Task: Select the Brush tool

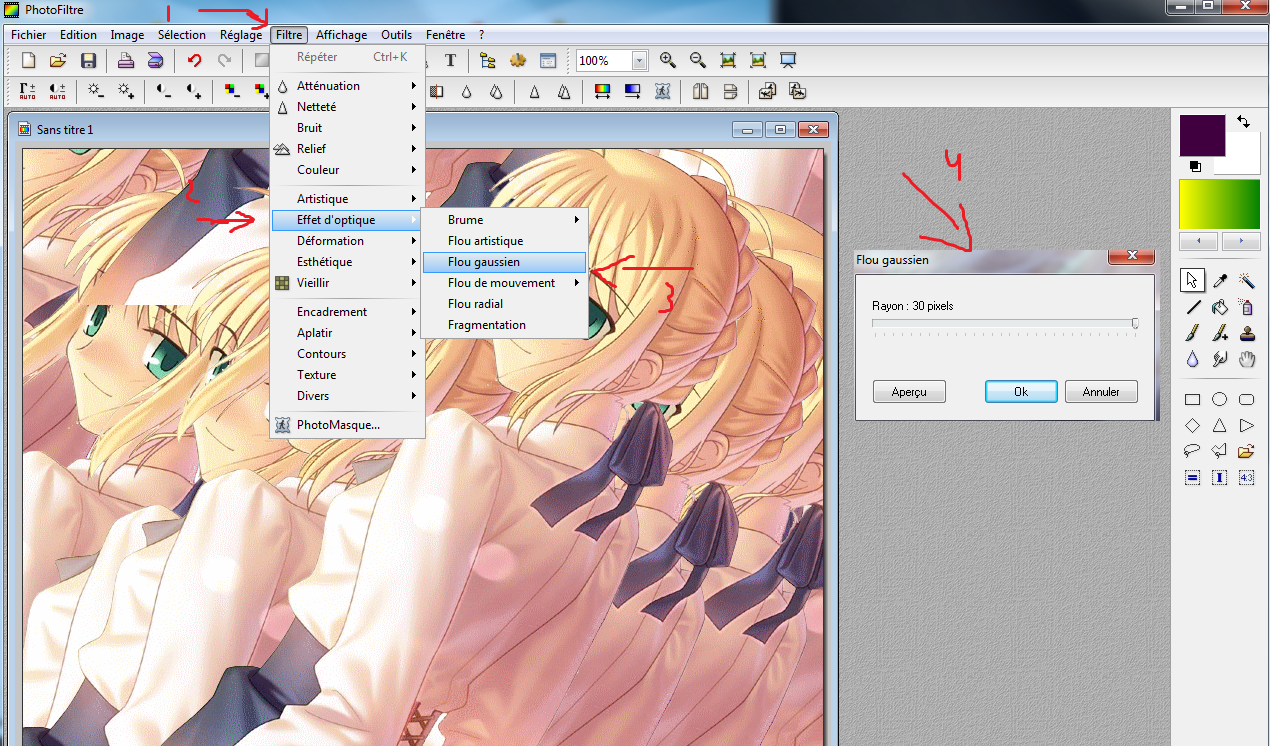Action: click(1193, 333)
